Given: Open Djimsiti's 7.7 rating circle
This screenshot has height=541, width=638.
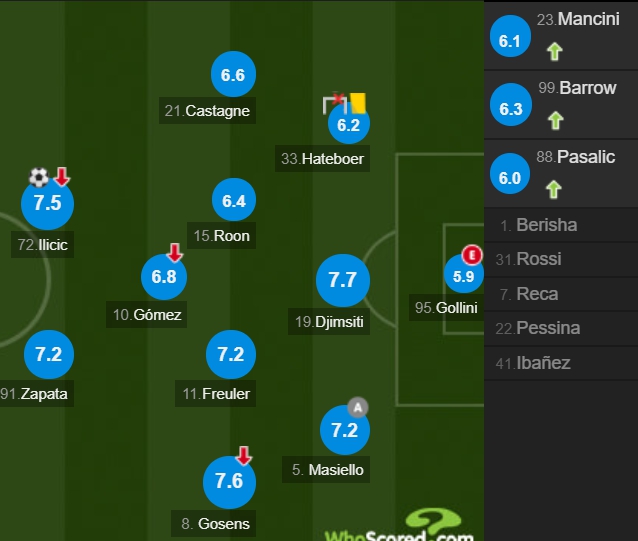Looking at the screenshot, I should (x=343, y=280).
